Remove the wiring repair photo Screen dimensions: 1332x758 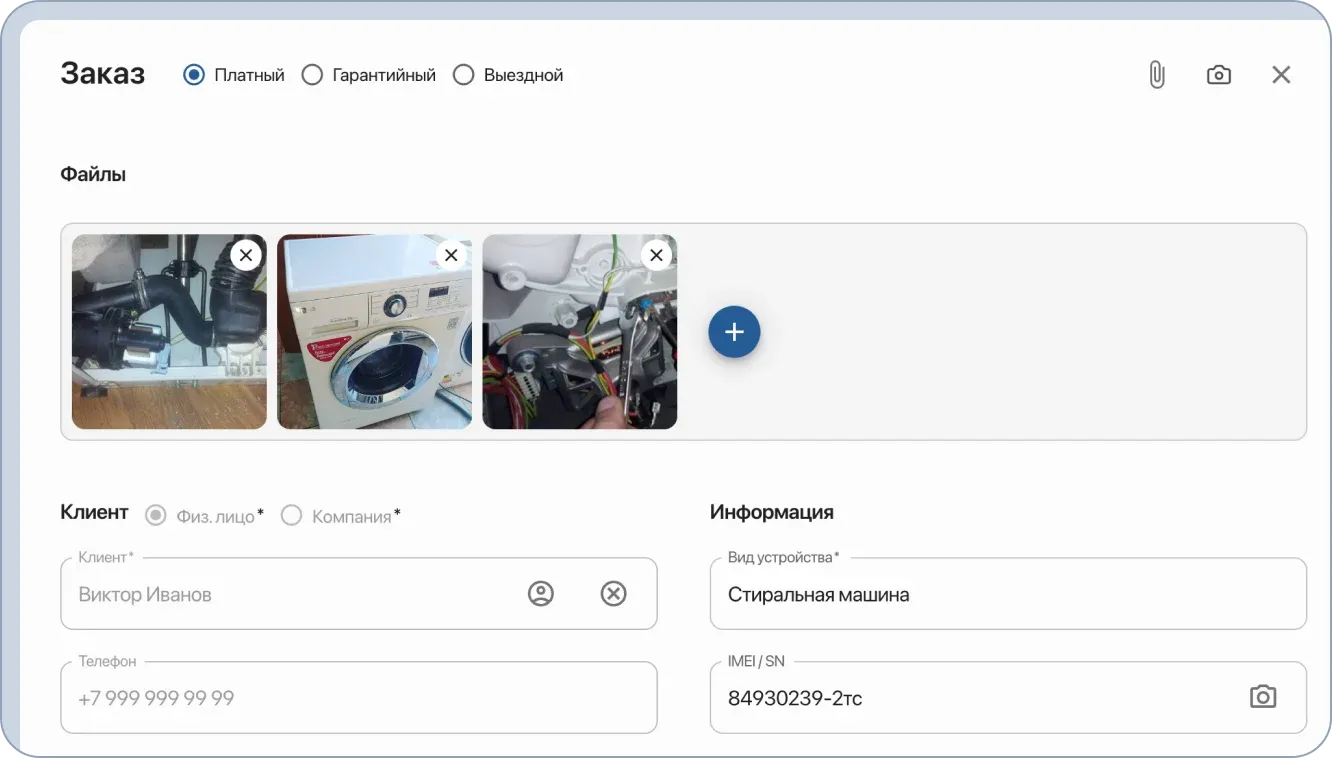[x=656, y=255]
